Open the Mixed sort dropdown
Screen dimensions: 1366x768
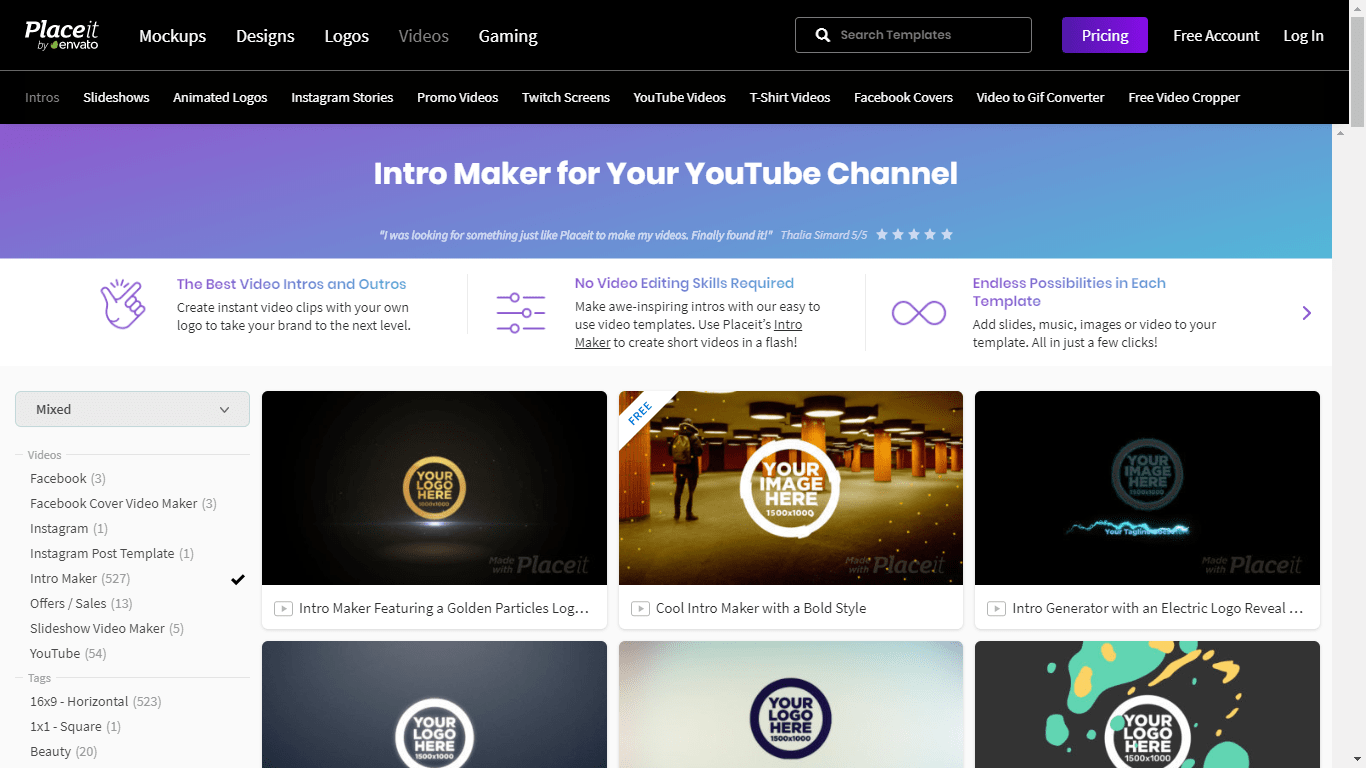point(132,409)
